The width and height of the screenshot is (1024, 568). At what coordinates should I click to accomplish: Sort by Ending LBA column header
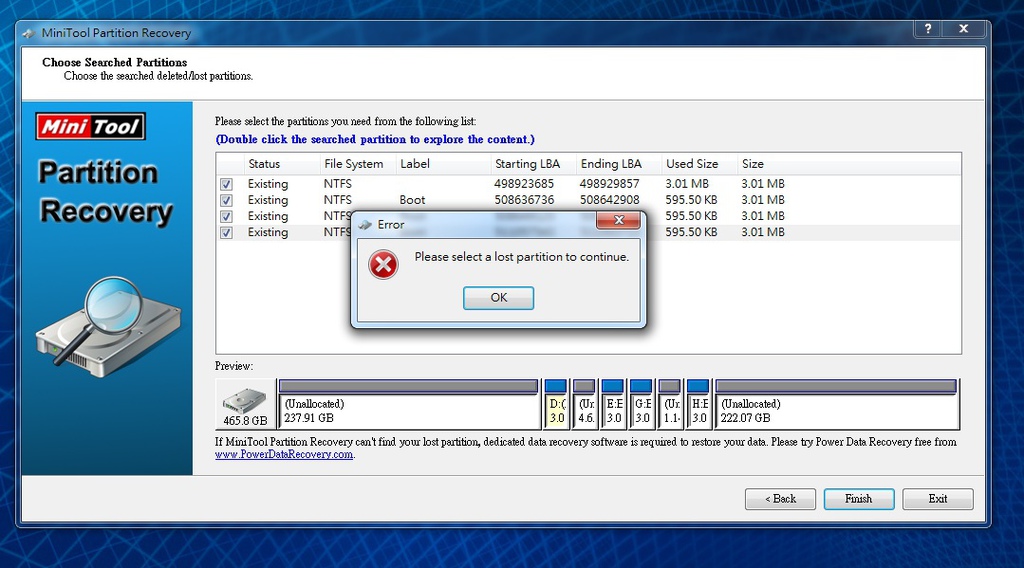(619, 164)
